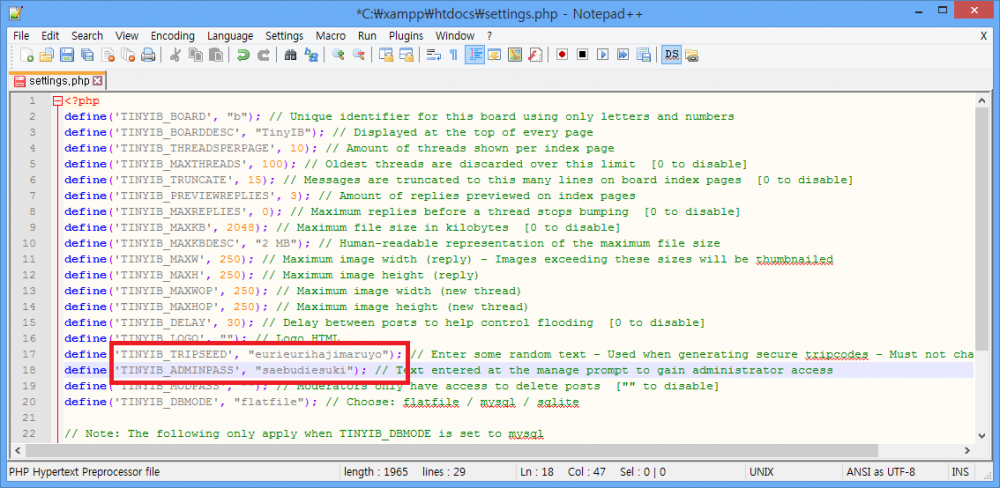Open Find with the binoculars icon

pyautogui.click(x=290, y=55)
